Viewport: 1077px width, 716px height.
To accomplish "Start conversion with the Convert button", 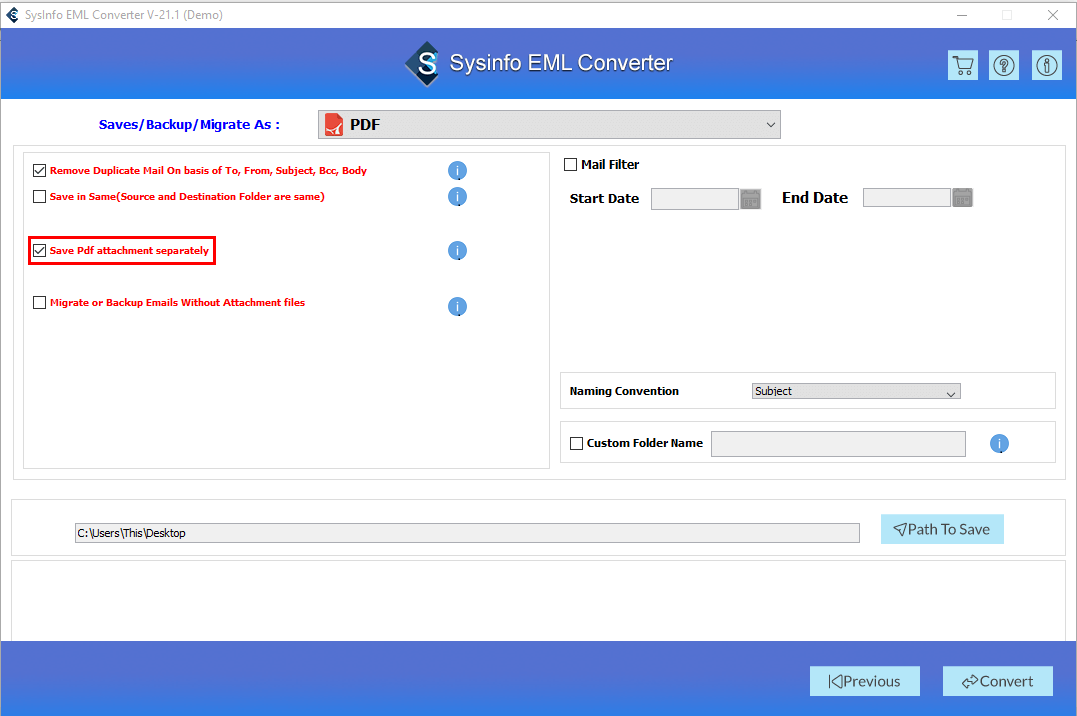I will click(x=997, y=681).
